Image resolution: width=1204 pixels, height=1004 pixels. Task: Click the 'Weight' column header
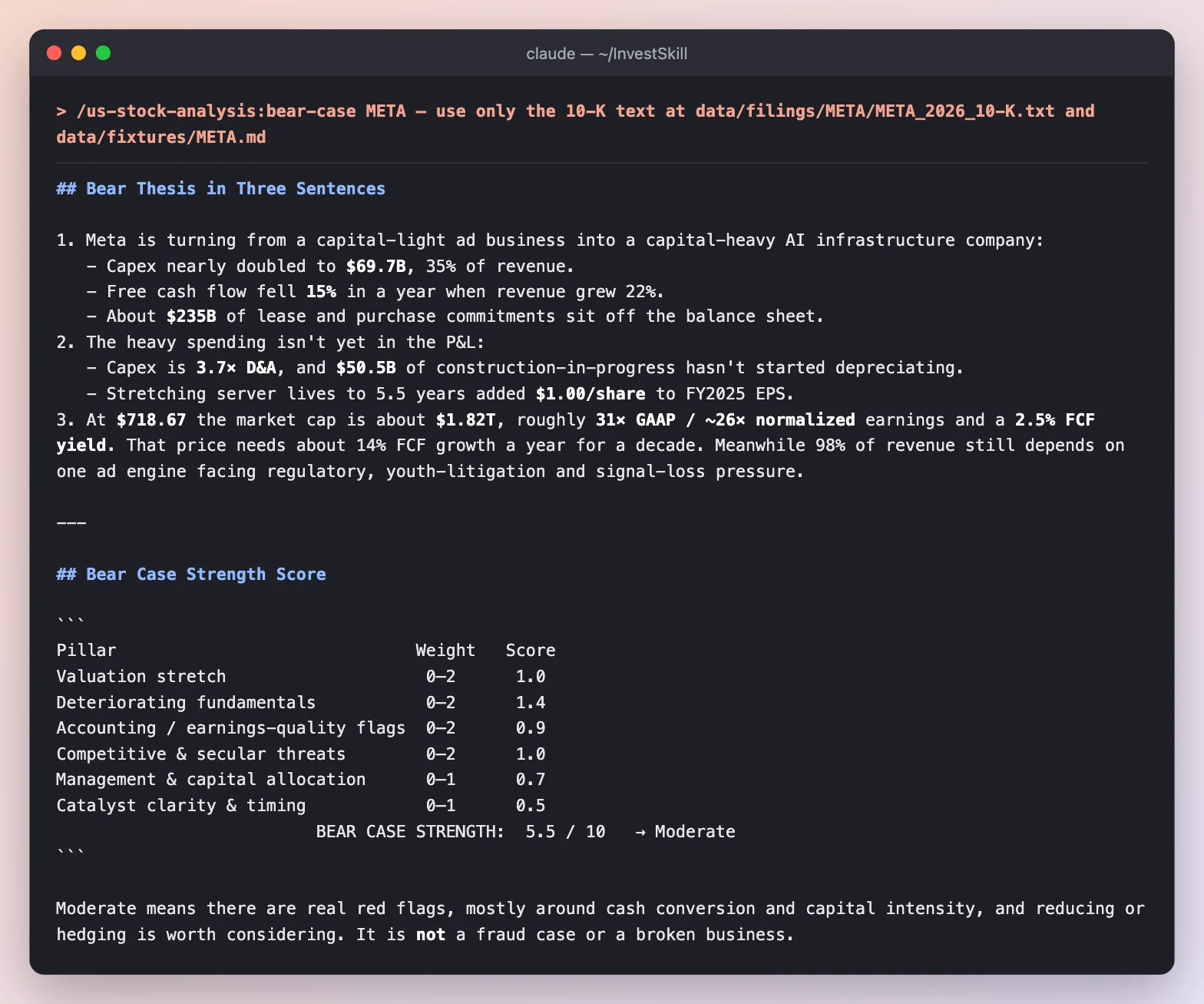(445, 651)
